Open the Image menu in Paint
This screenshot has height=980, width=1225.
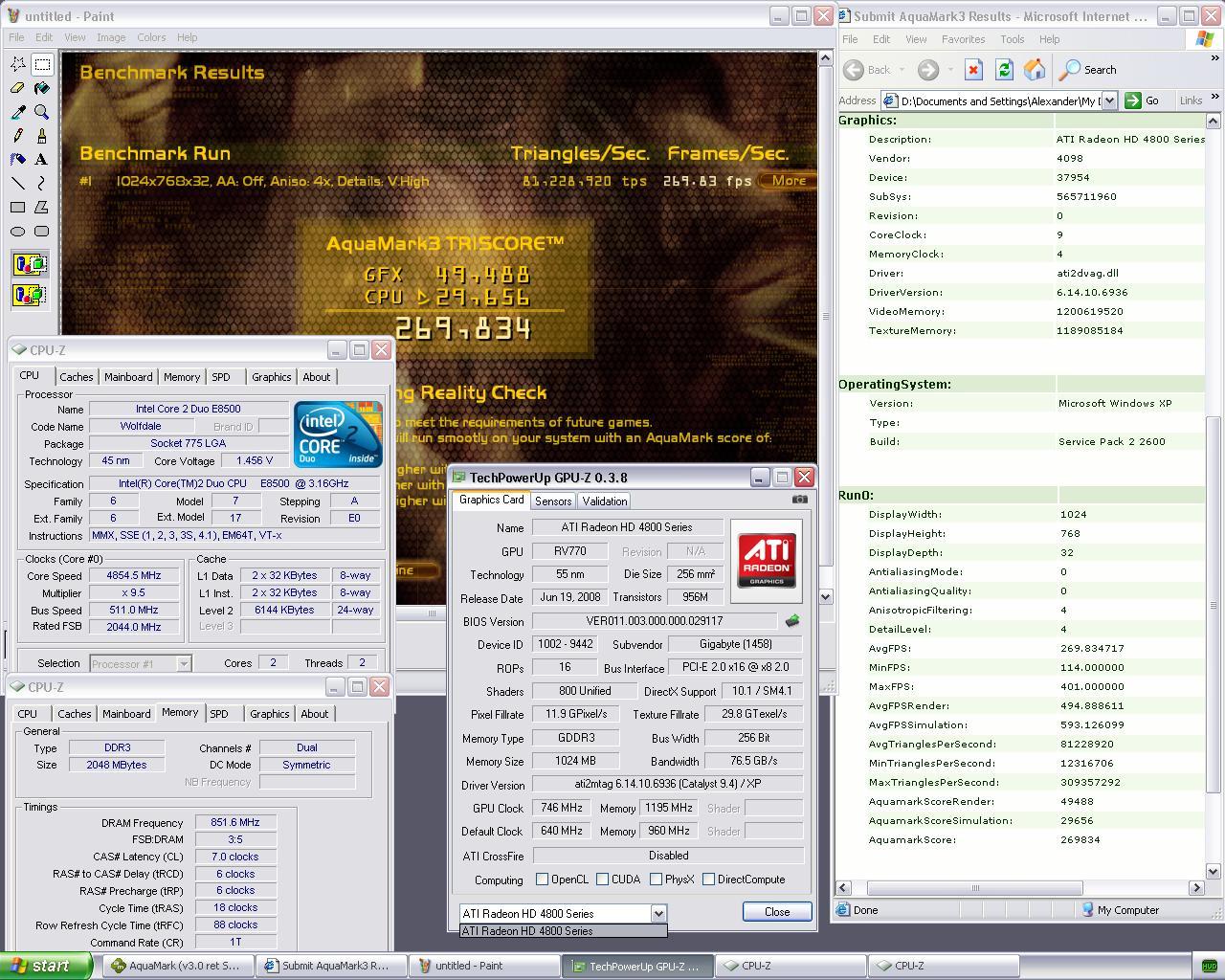pyautogui.click(x=111, y=37)
